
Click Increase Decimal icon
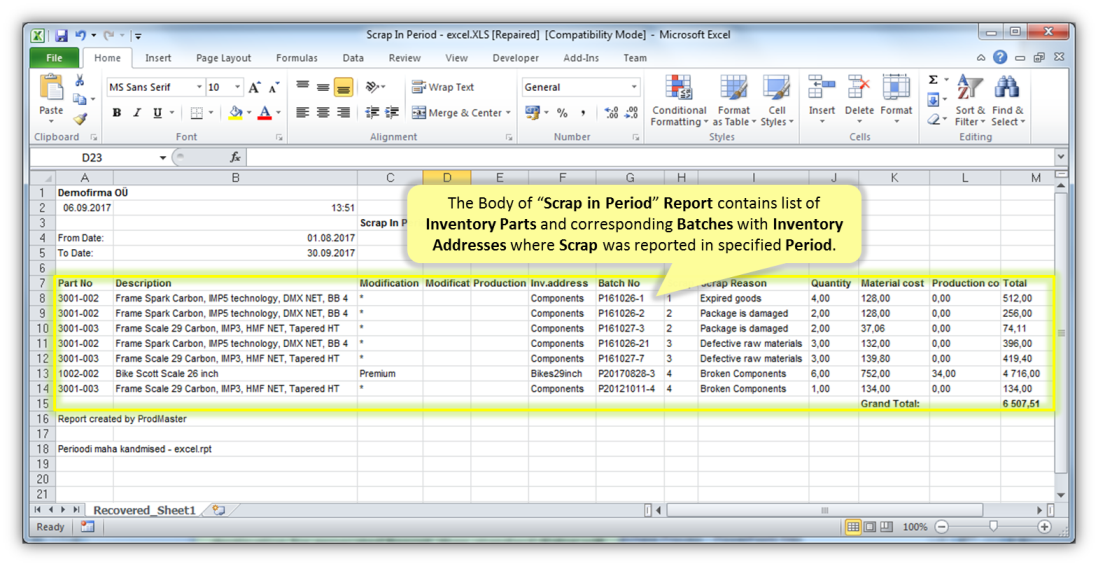coord(611,113)
